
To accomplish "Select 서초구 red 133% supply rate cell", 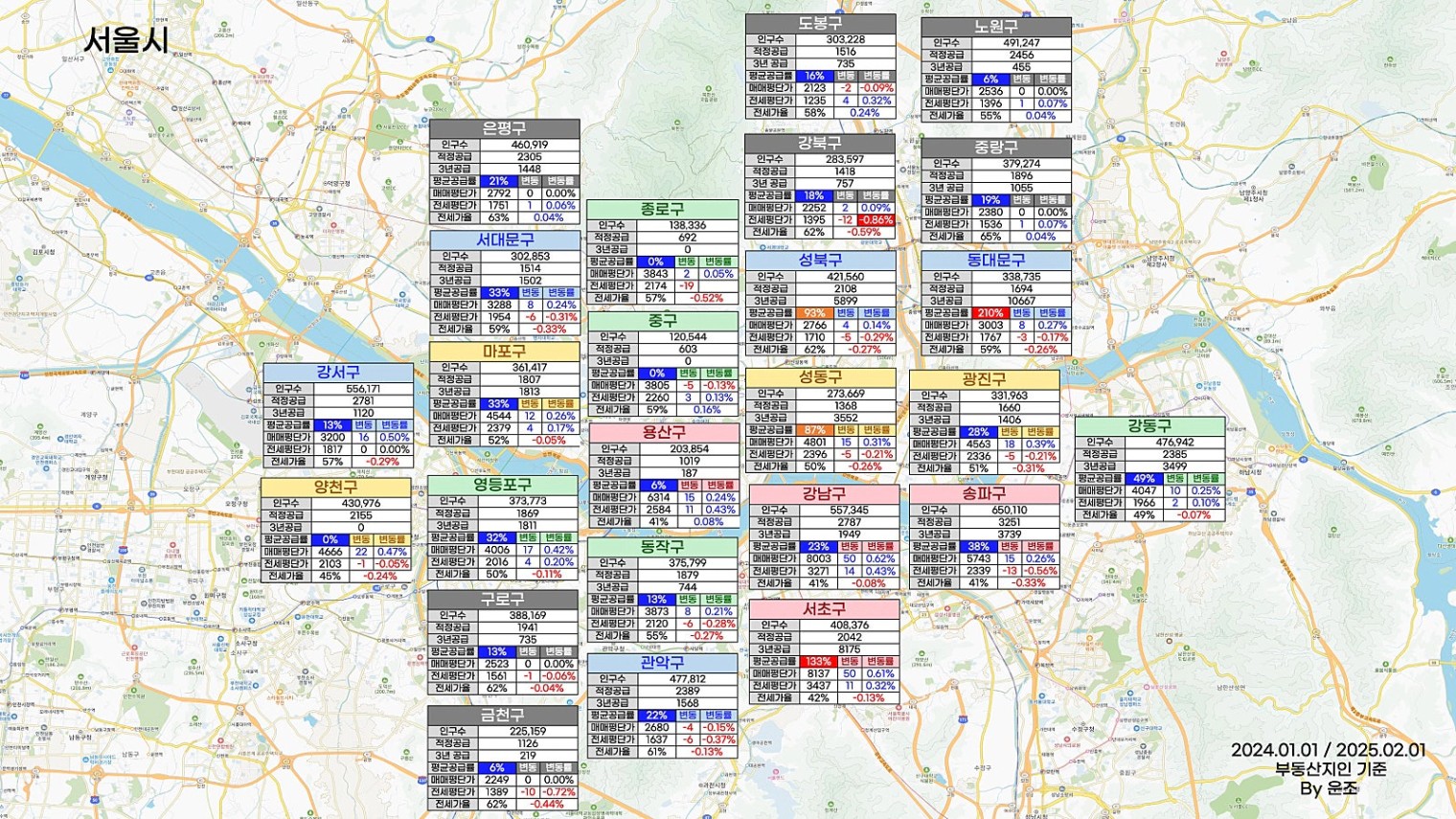I will point(818,662).
